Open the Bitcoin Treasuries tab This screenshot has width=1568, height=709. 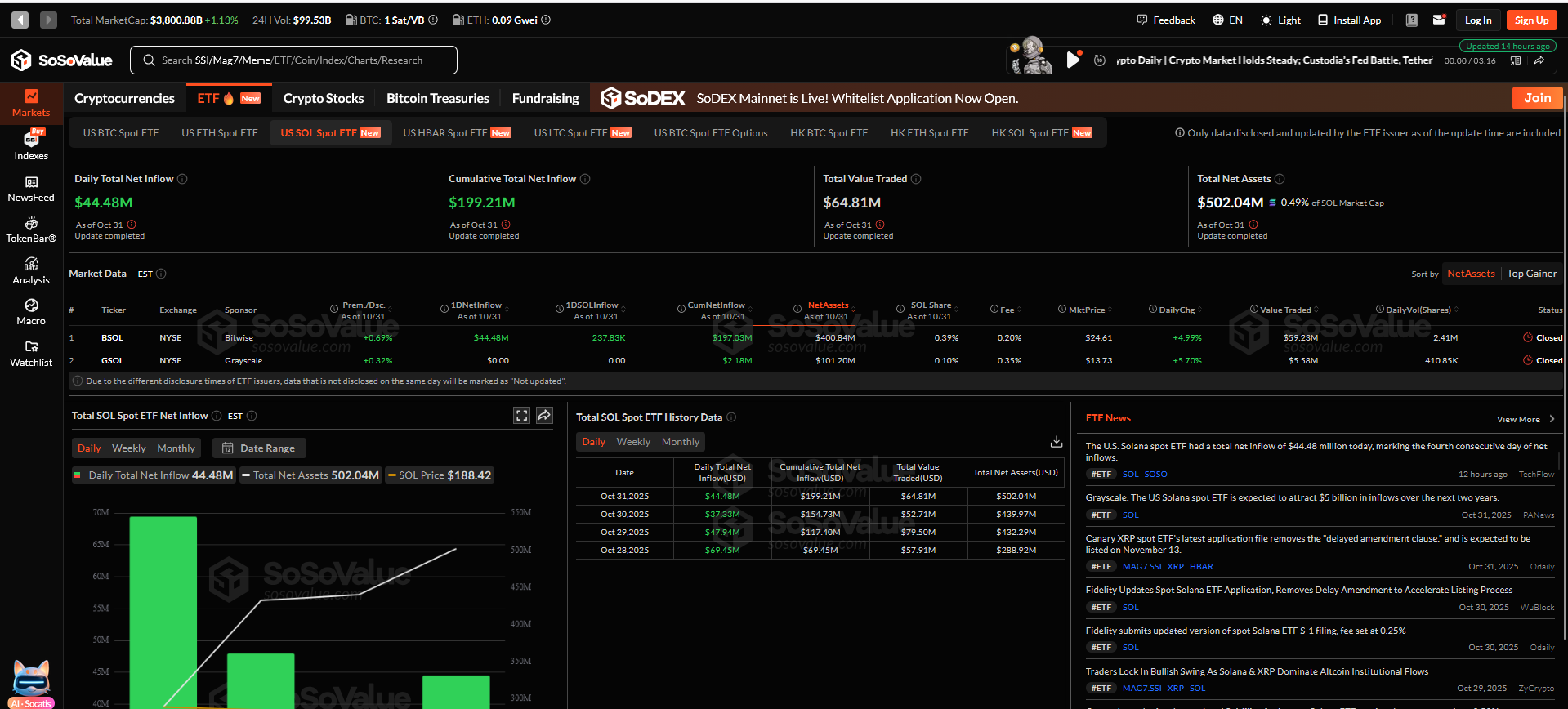[x=437, y=98]
